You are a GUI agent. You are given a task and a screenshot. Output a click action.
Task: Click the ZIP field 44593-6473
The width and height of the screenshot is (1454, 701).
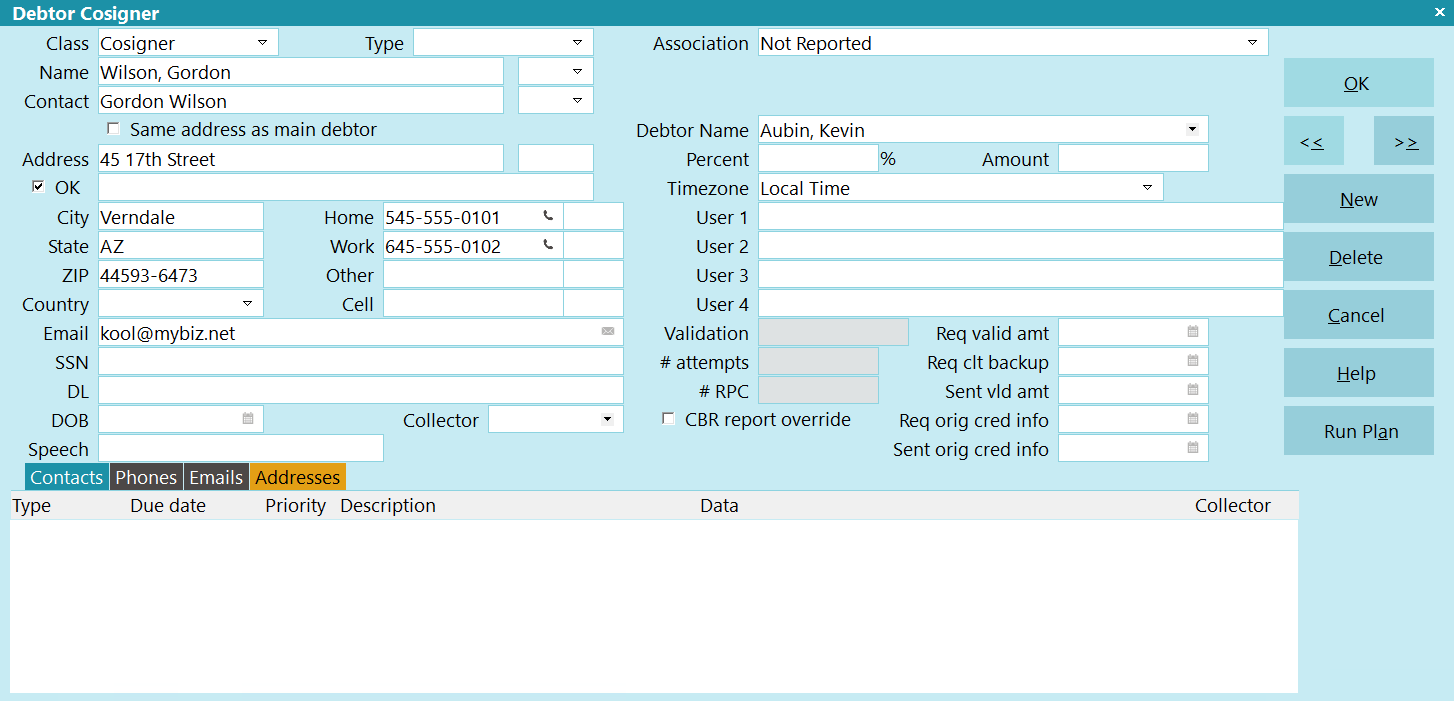pyautogui.click(x=181, y=275)
